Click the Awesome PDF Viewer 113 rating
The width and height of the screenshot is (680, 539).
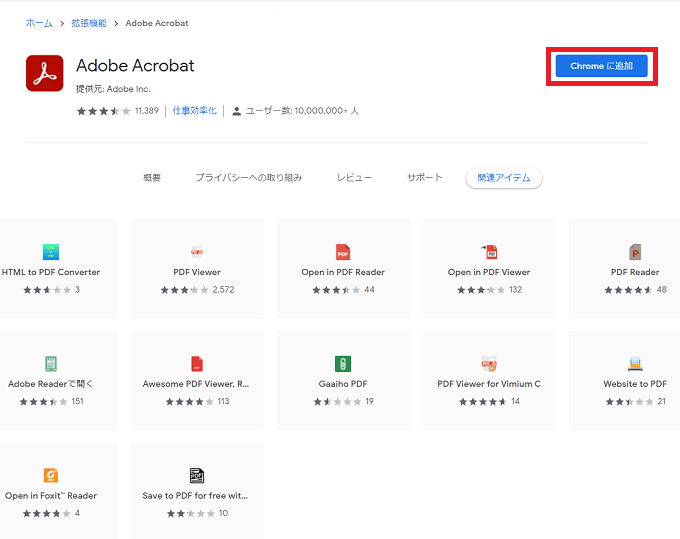[197, 402]
